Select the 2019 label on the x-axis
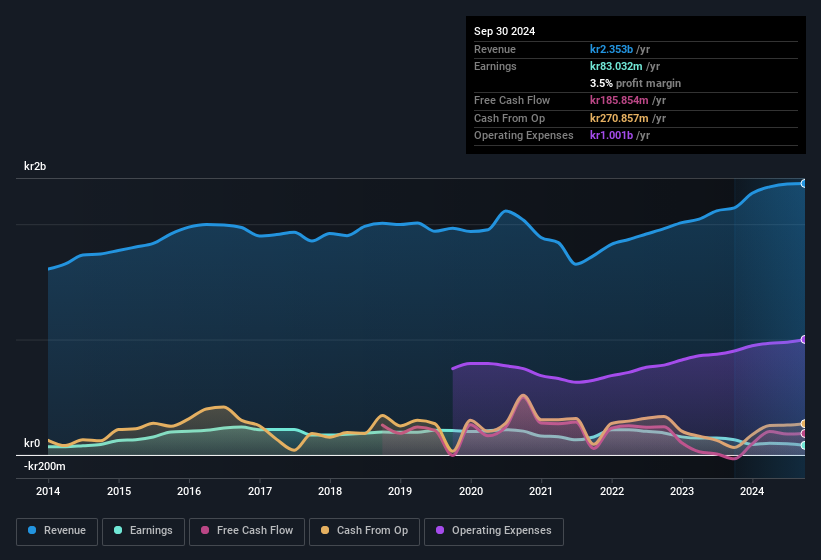The width and height of the screenshot is (821, 560). pos(400,491)
